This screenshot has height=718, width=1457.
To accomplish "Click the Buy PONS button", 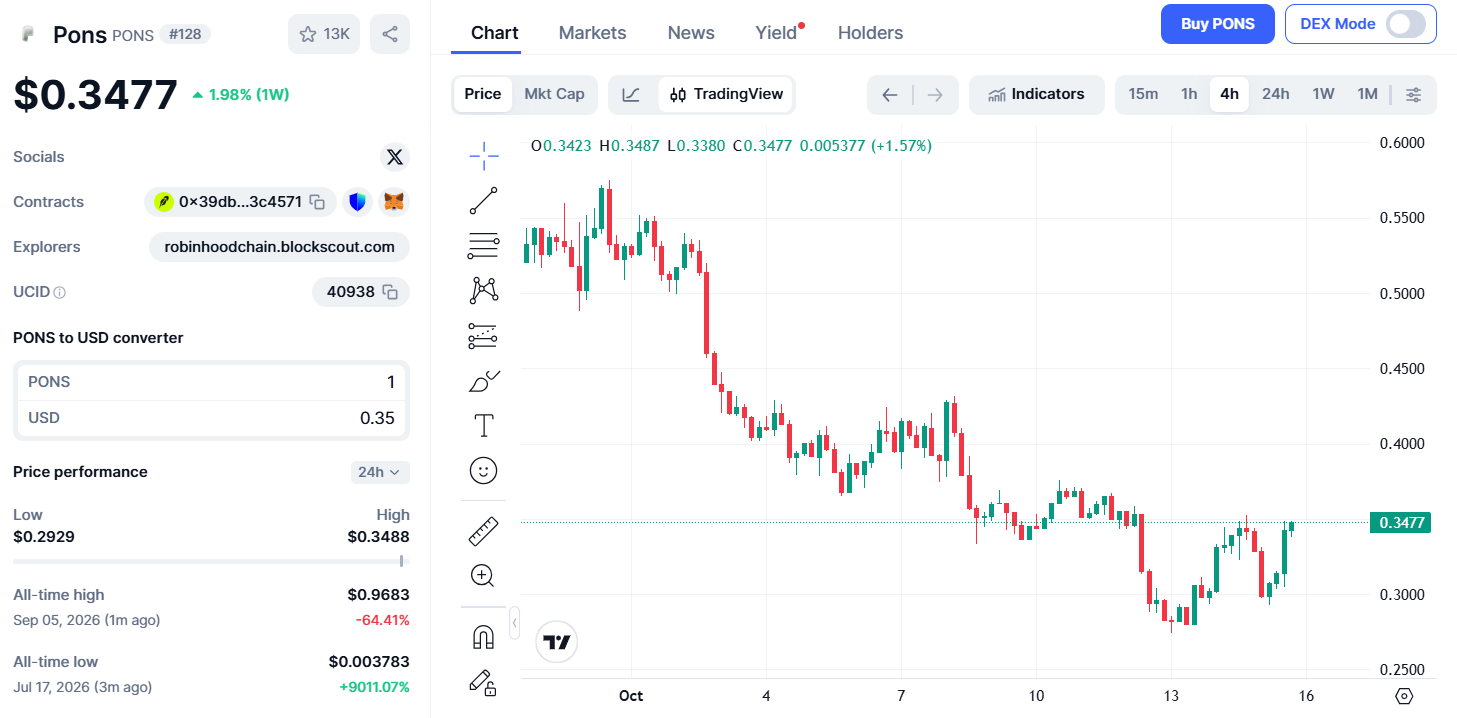I will (x=1218, y=24).
